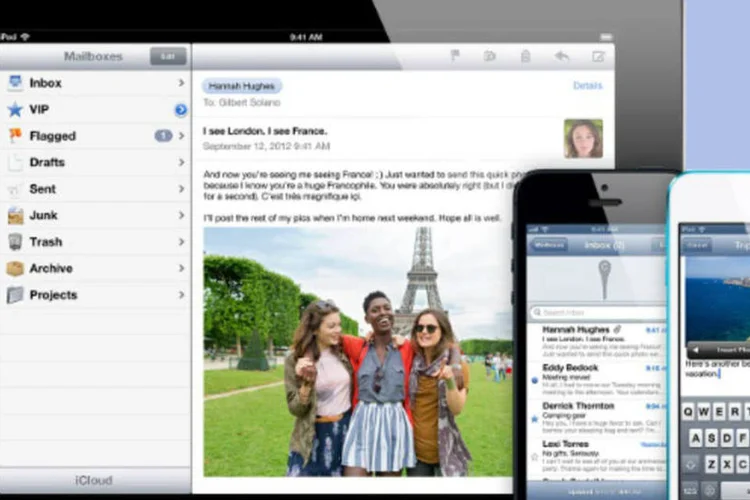The image size is (750, 500).
Task: Click the Junk bin icon
Action: point(15,216)
